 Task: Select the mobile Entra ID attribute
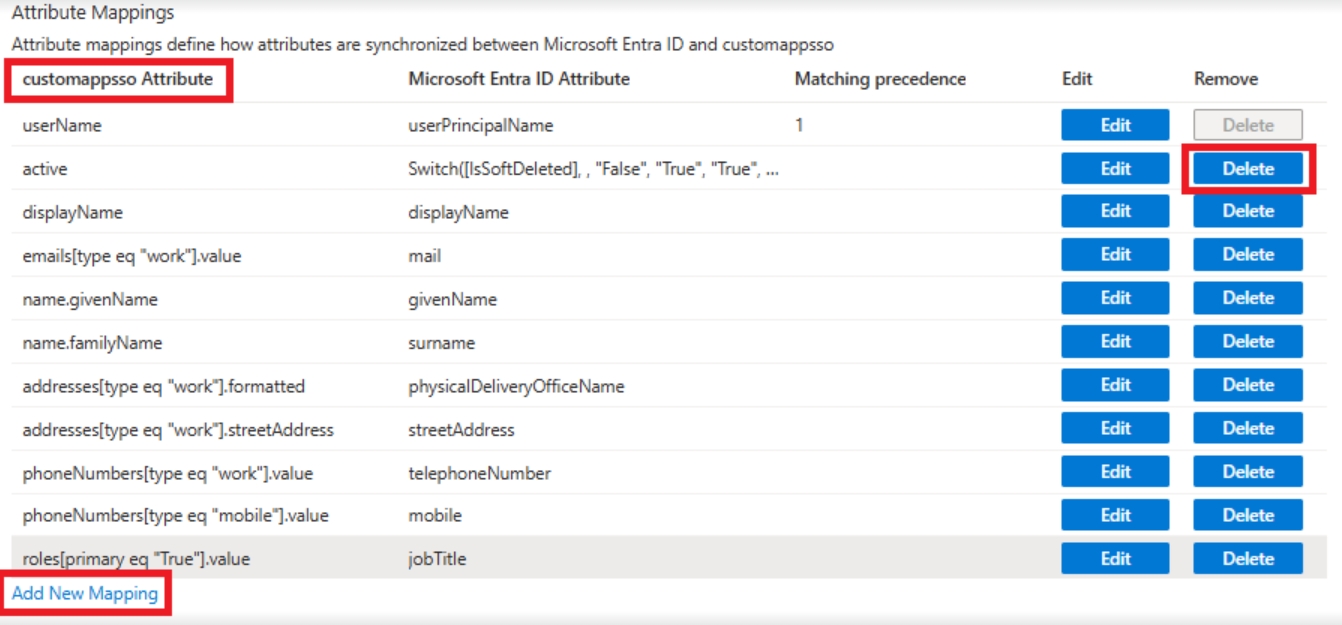pos(435,516)
